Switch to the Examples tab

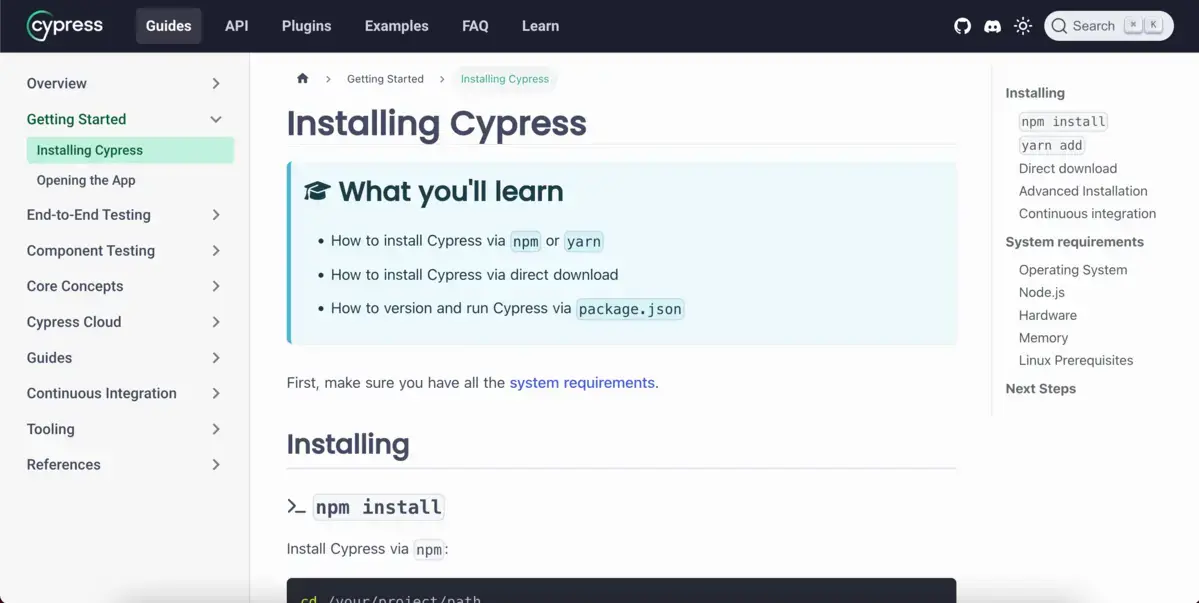(x=397, y=26)
